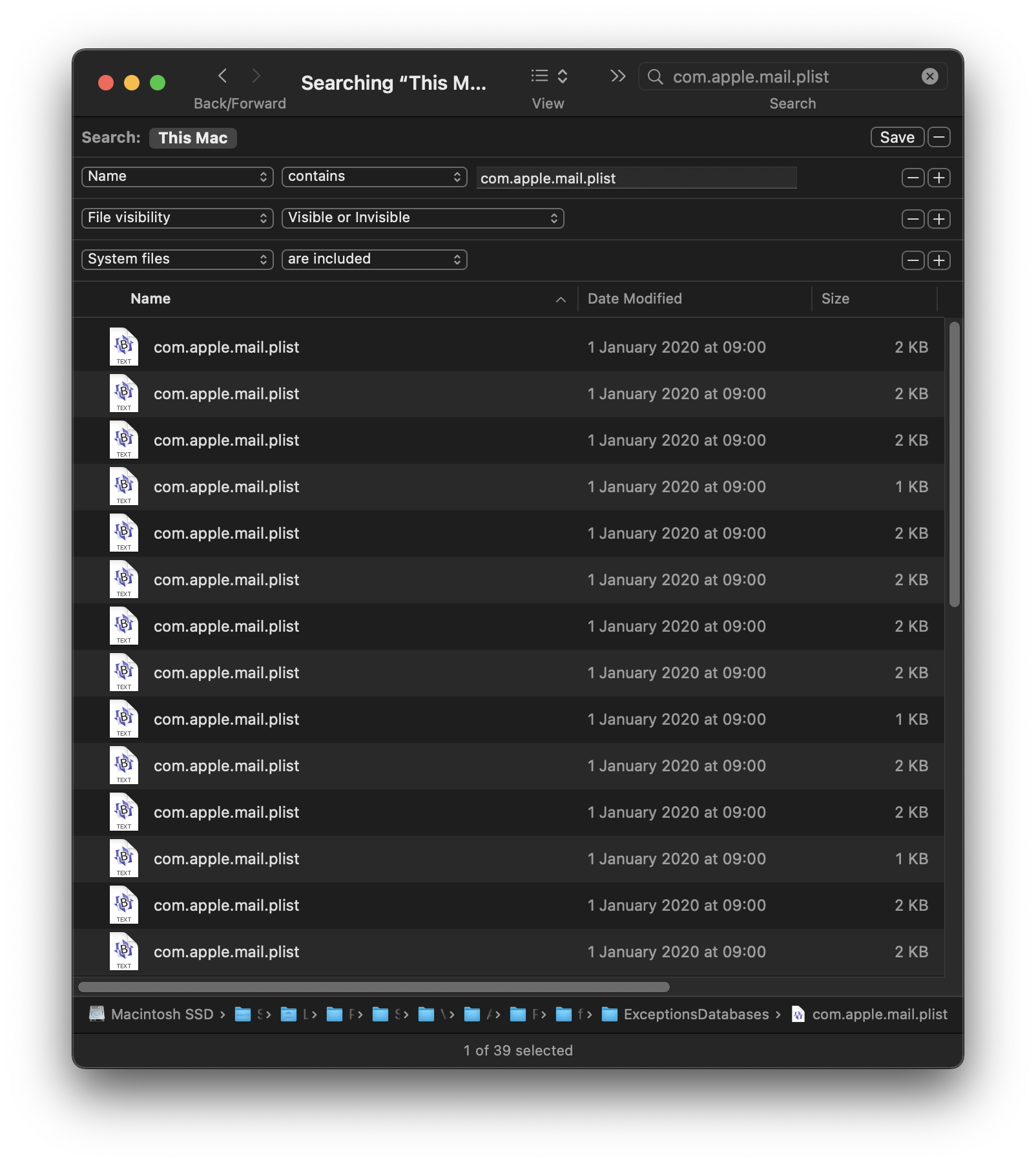Click the magnifying glass search icon
Viewport: 1036px width, 1164px height.
pyautogui.click(x=655, y=77)
